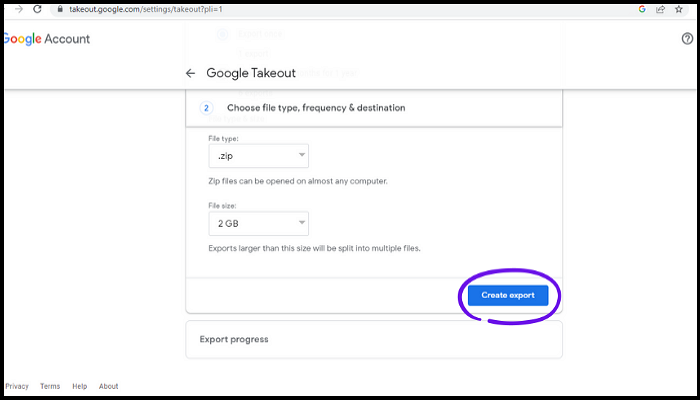Viewport: 700px width, 400px height.
Task: Click the share page icon in address bar
Action: 661,8
